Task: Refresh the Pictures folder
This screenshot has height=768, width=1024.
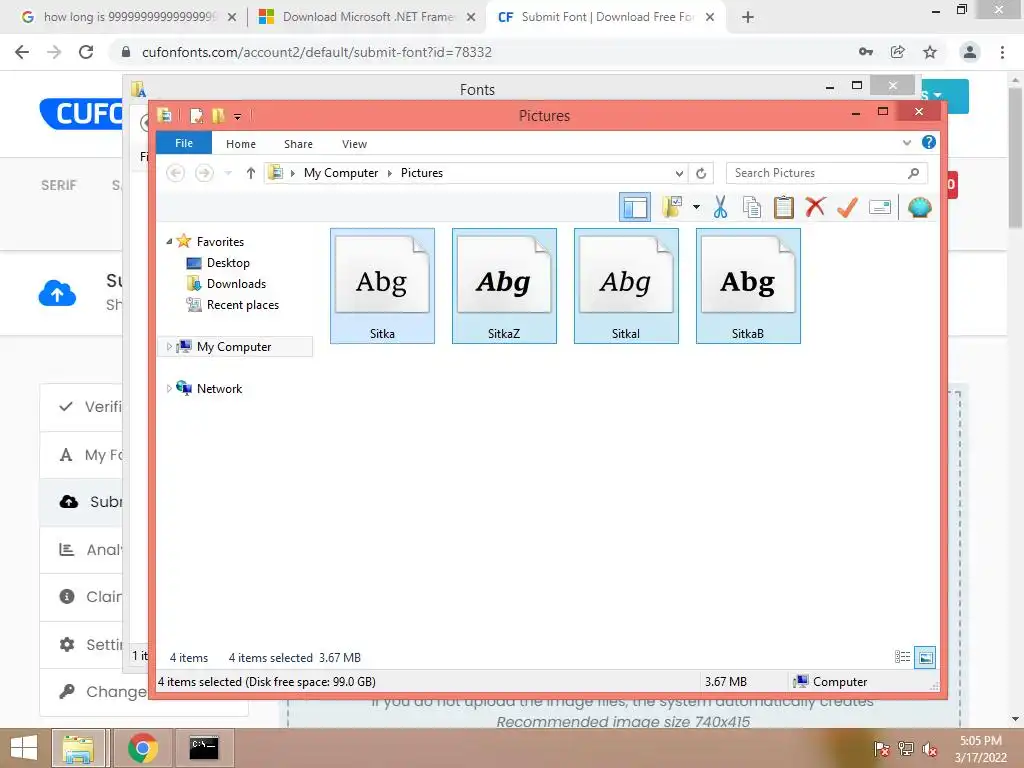Action: pos(701,173)
